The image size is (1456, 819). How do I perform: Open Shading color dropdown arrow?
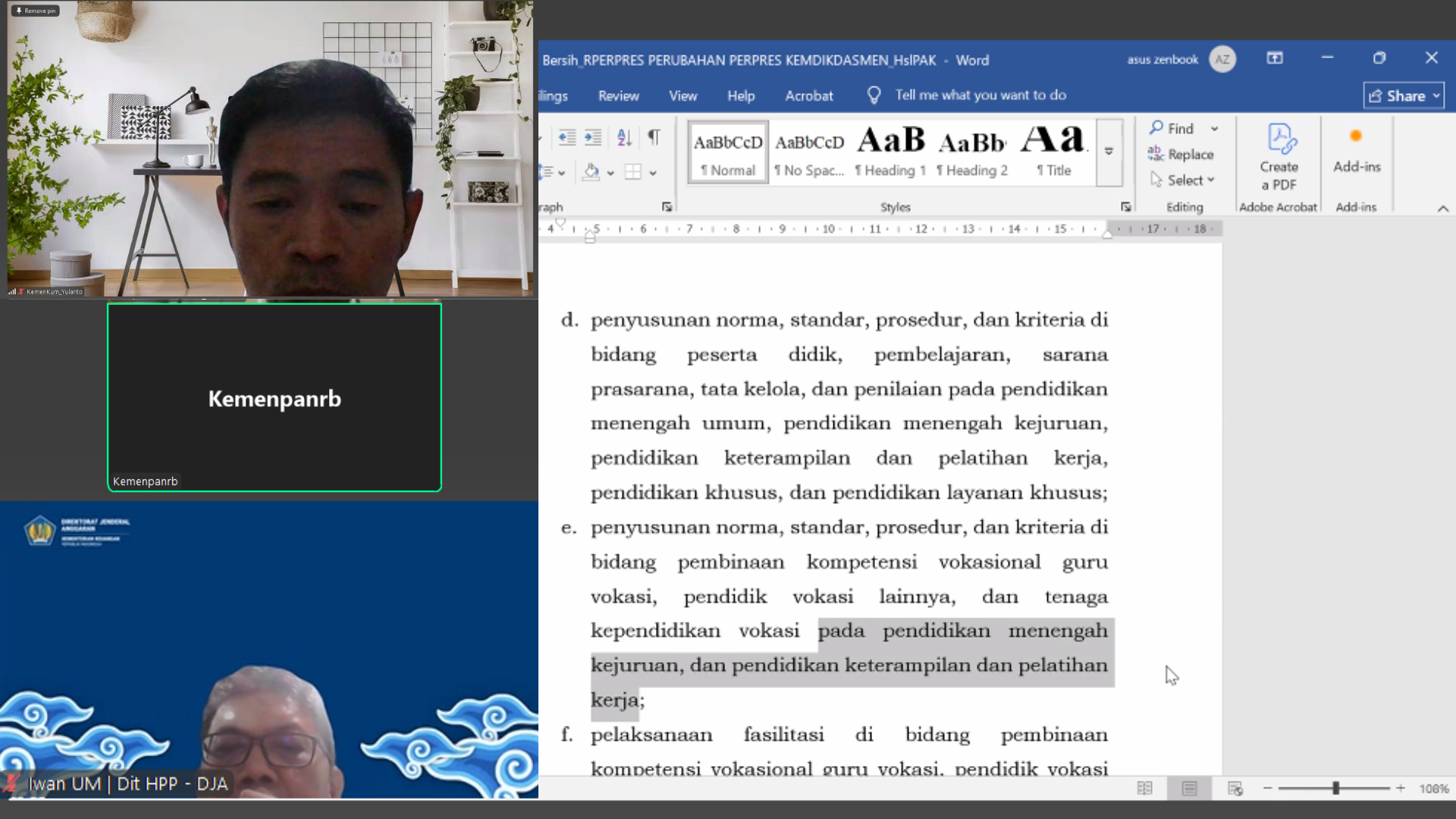pyautogui.click(x=610, y=173)
